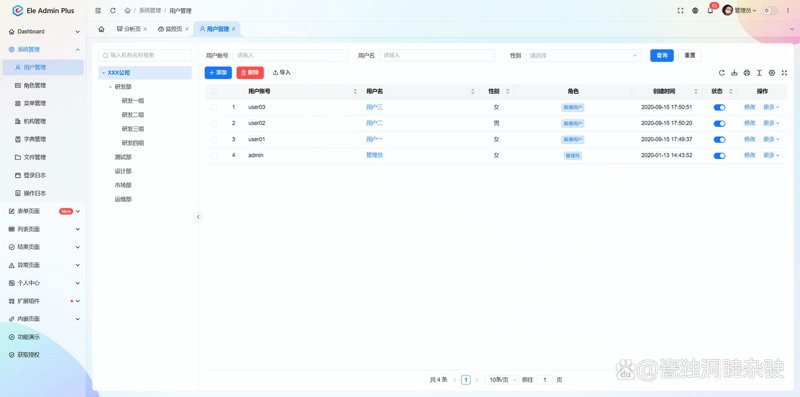Refresh the user table with the reload tool icon
The width and height of the screenshot is (800, 397).
[x=722, y=73]
